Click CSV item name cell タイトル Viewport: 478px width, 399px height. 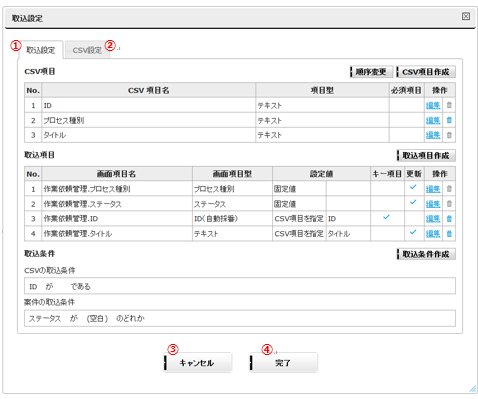[149, 135]
